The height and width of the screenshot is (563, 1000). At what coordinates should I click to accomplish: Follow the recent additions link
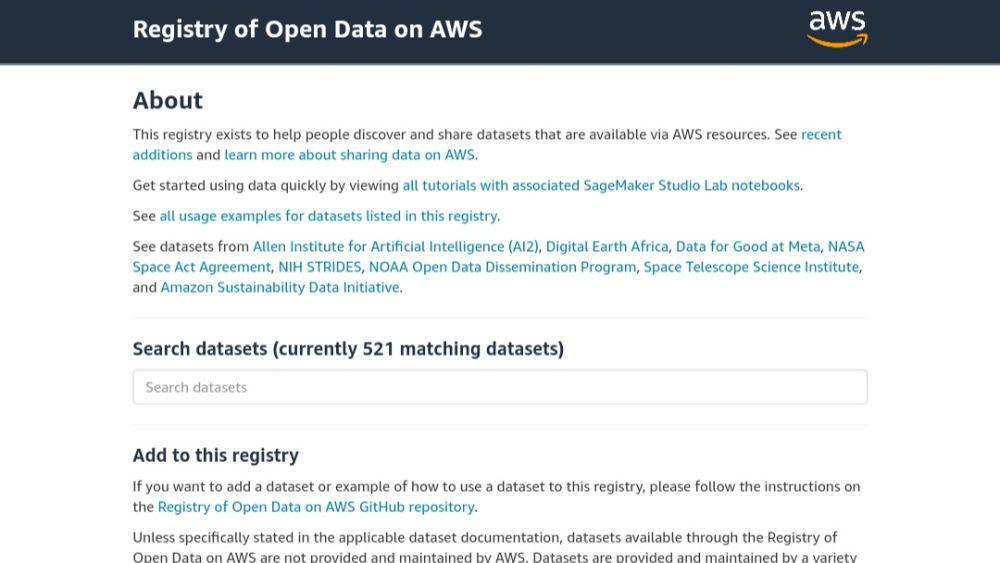821,135
